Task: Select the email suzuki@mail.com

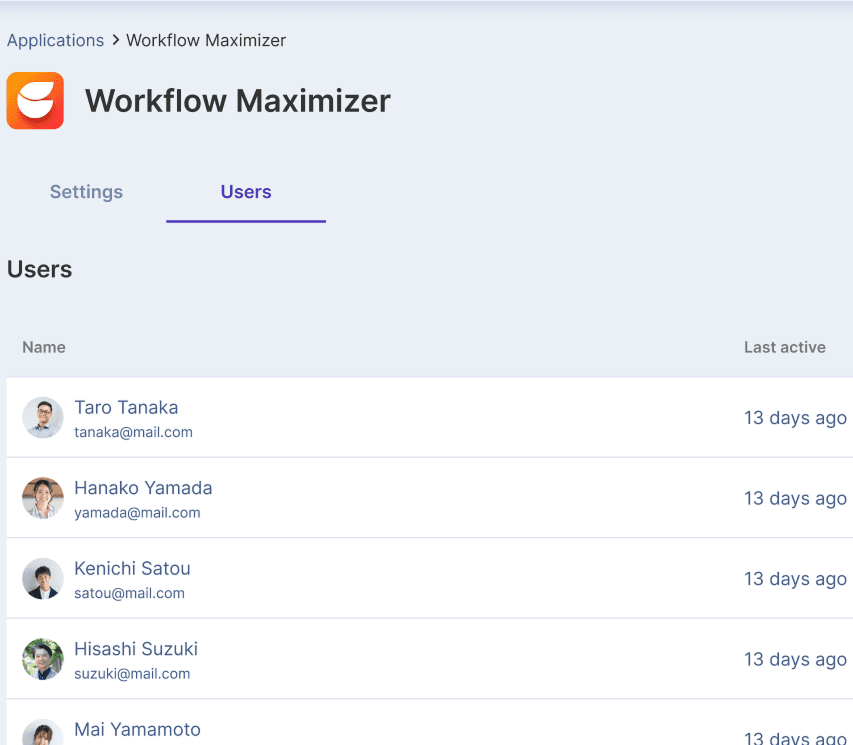Action: (132, 673)
